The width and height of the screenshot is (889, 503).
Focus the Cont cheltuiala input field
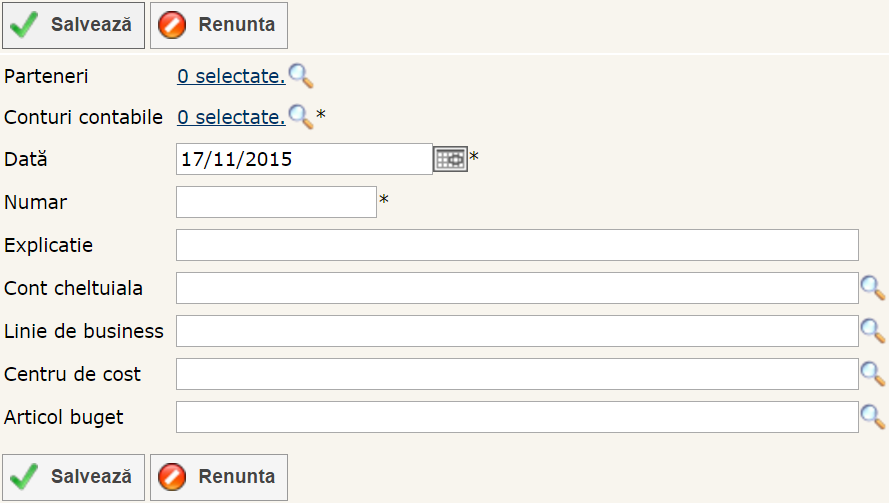517,288
